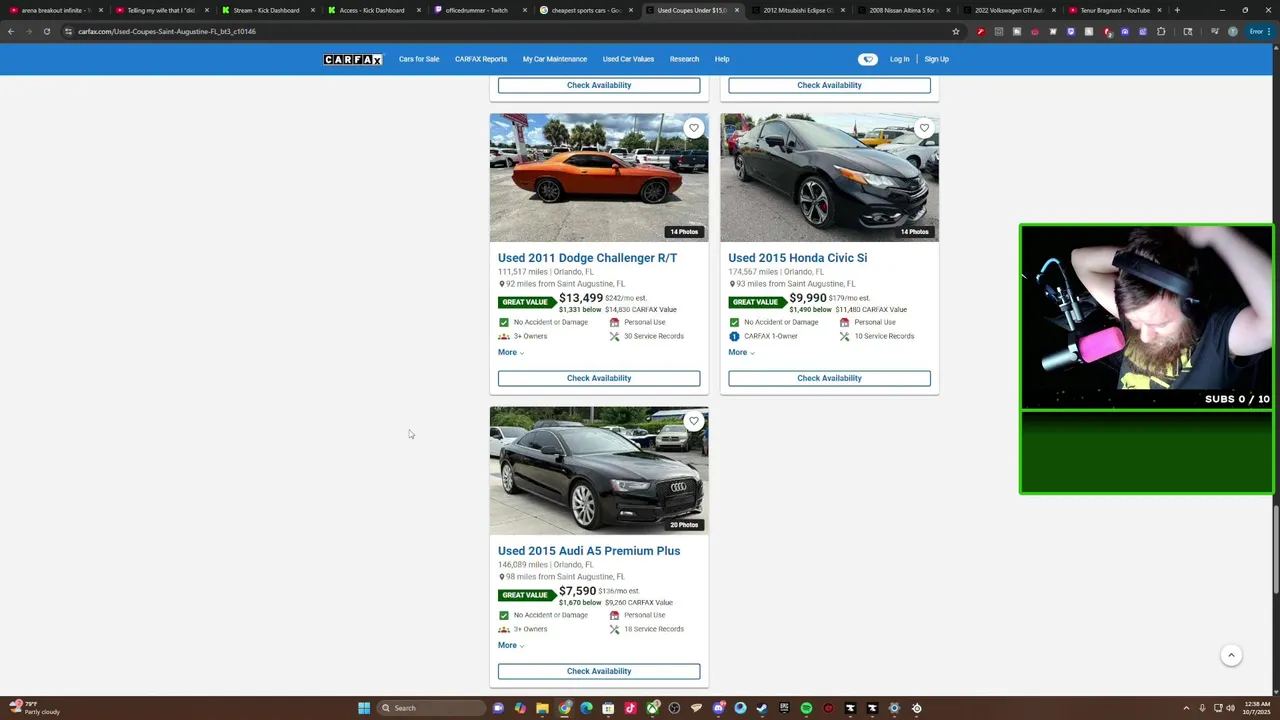Open Steam from the taskbar
The width and height of the screenshot is (1280, 720).
762,708
